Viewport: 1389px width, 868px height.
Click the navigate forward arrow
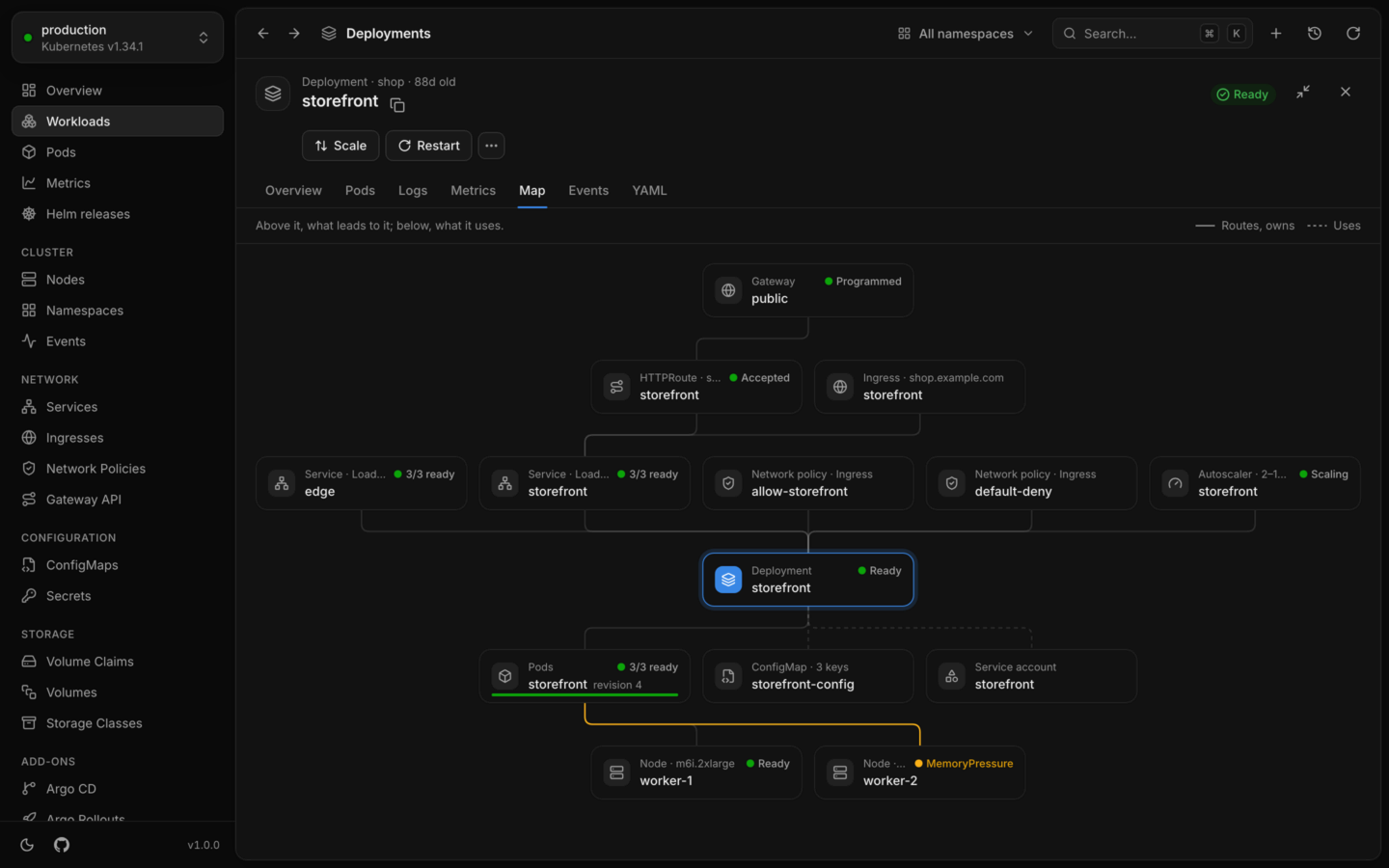(x=294, y=34)
